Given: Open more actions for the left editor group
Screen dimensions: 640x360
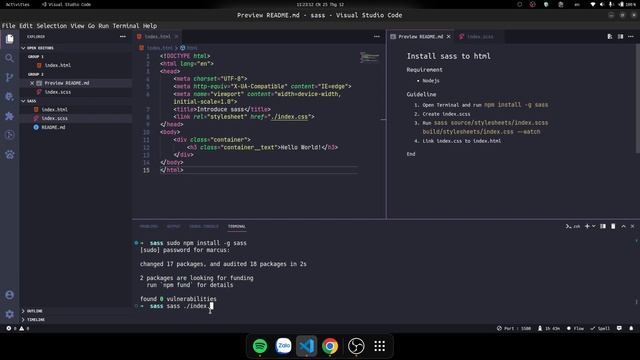Looking at the screenshot, I should (x=377, y=36).
